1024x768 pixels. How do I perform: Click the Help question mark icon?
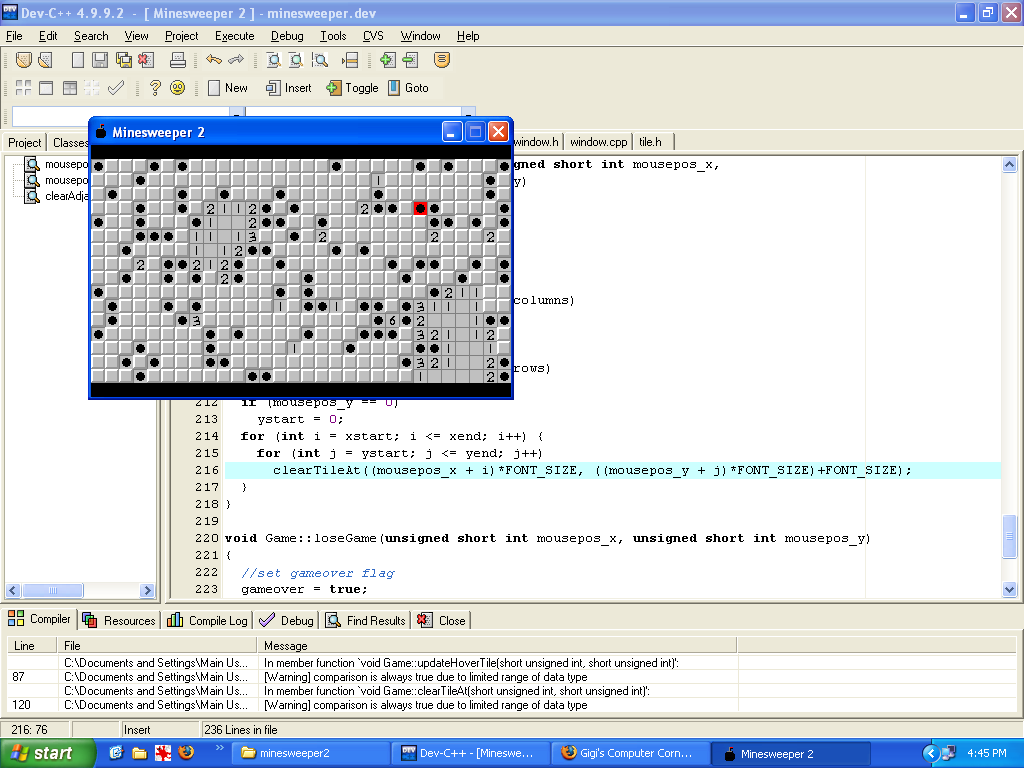pos(155,88)
